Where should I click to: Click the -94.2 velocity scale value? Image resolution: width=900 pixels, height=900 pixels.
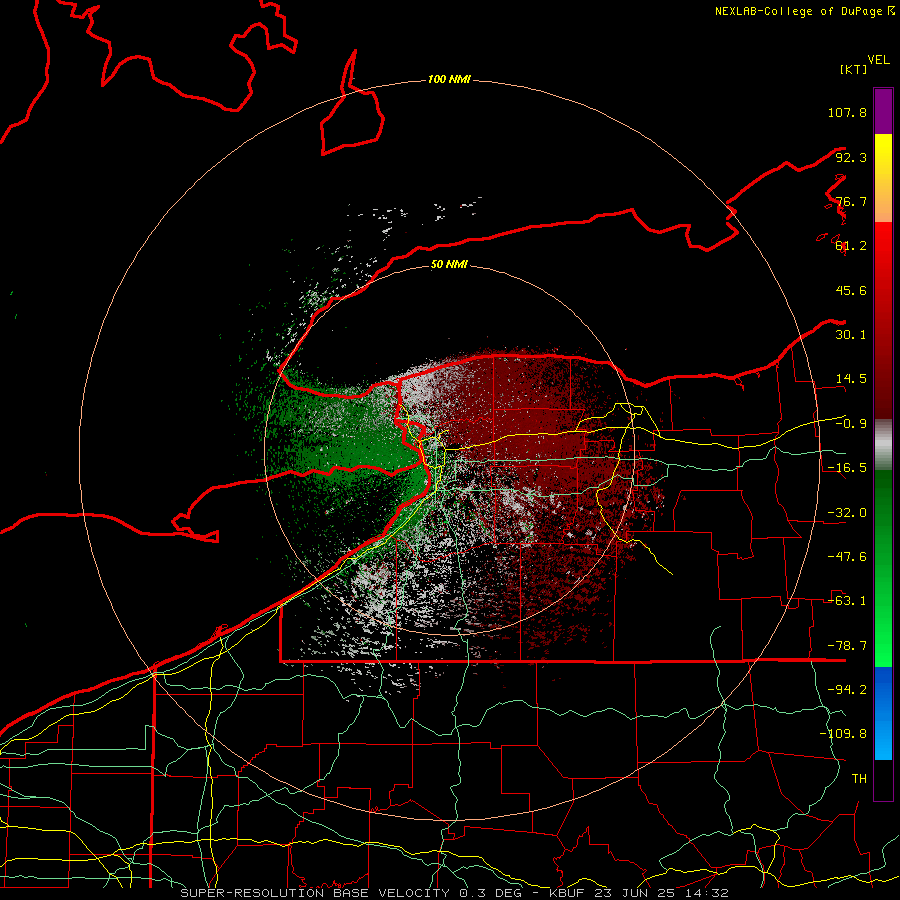[x=847, y=690]
